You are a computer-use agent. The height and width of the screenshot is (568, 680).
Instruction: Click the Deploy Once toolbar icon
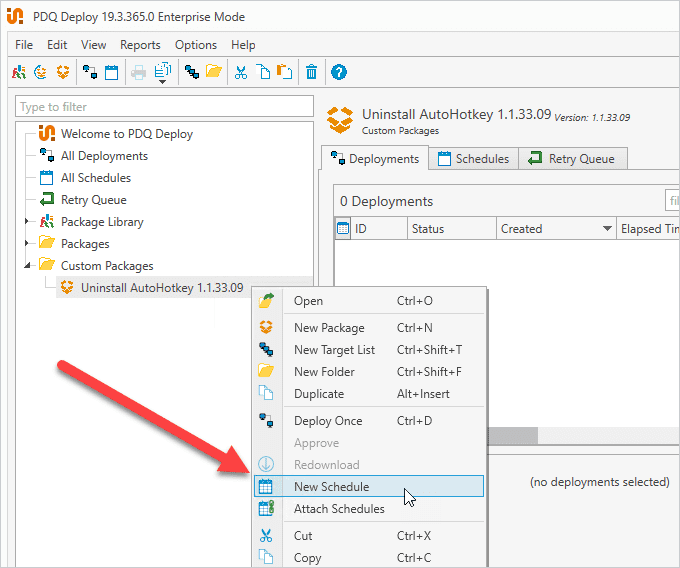90,72
